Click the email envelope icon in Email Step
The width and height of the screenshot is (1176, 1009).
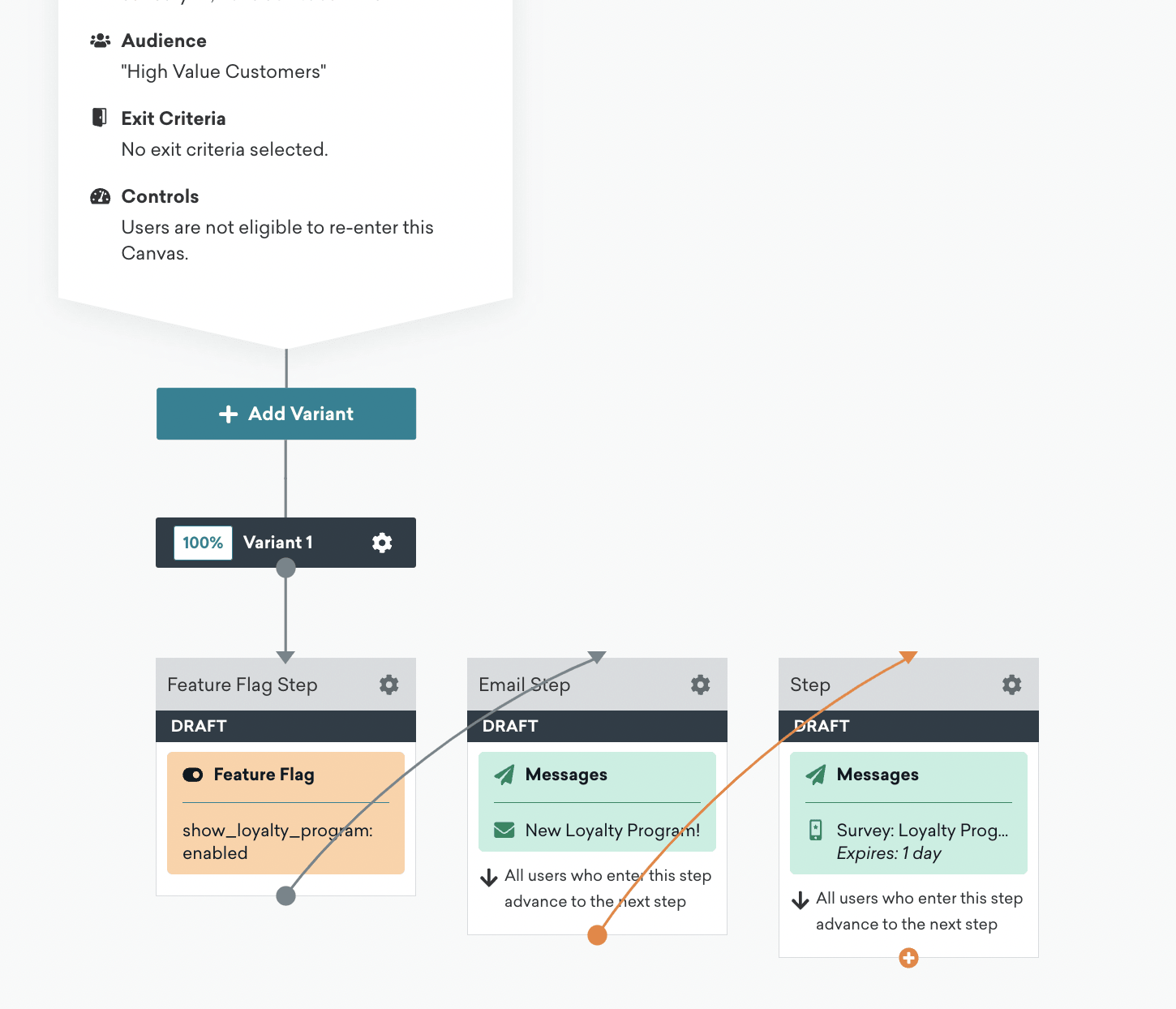[504, 830]
